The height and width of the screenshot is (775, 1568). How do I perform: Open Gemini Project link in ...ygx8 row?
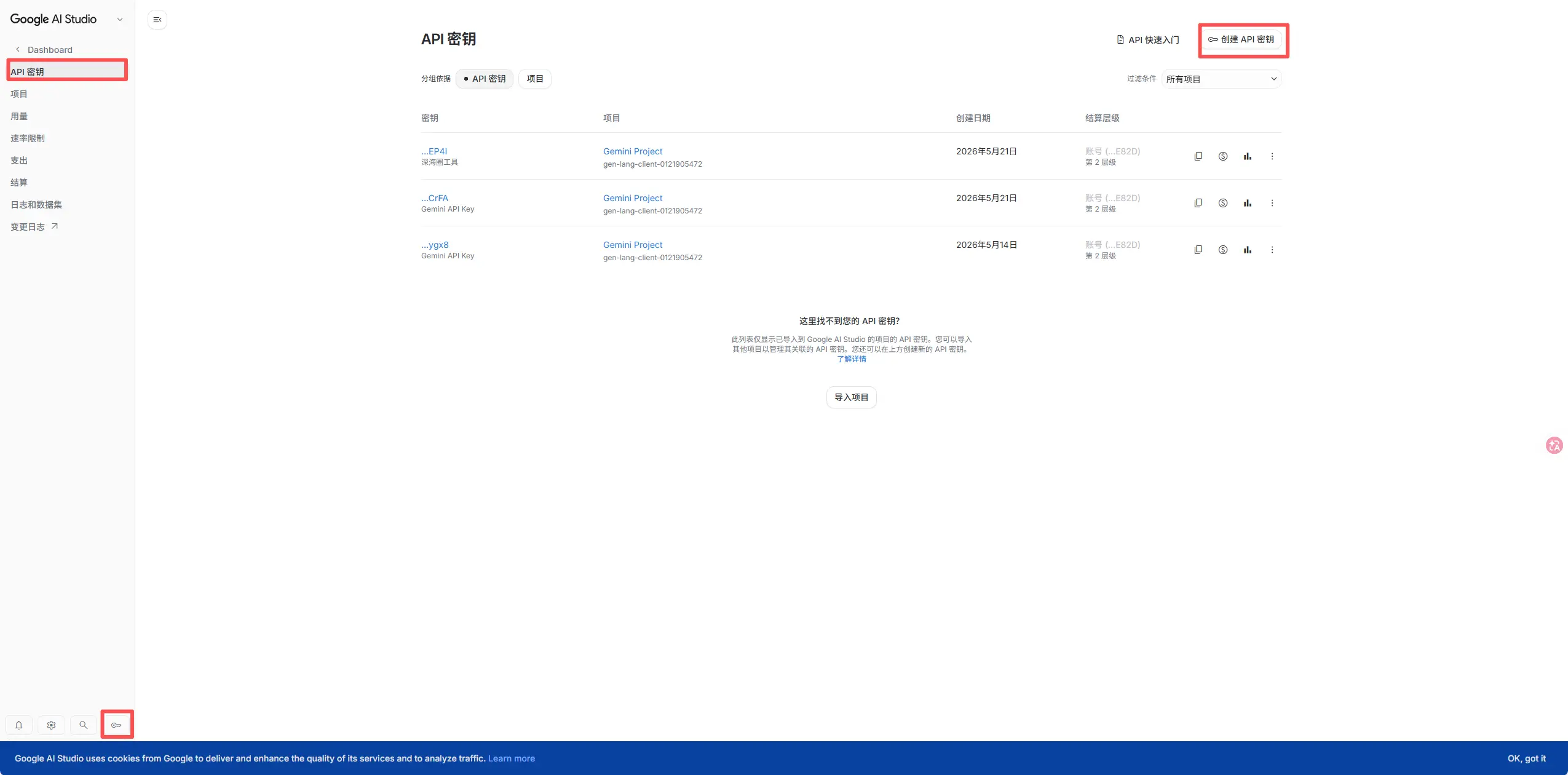tap(633, 245)
